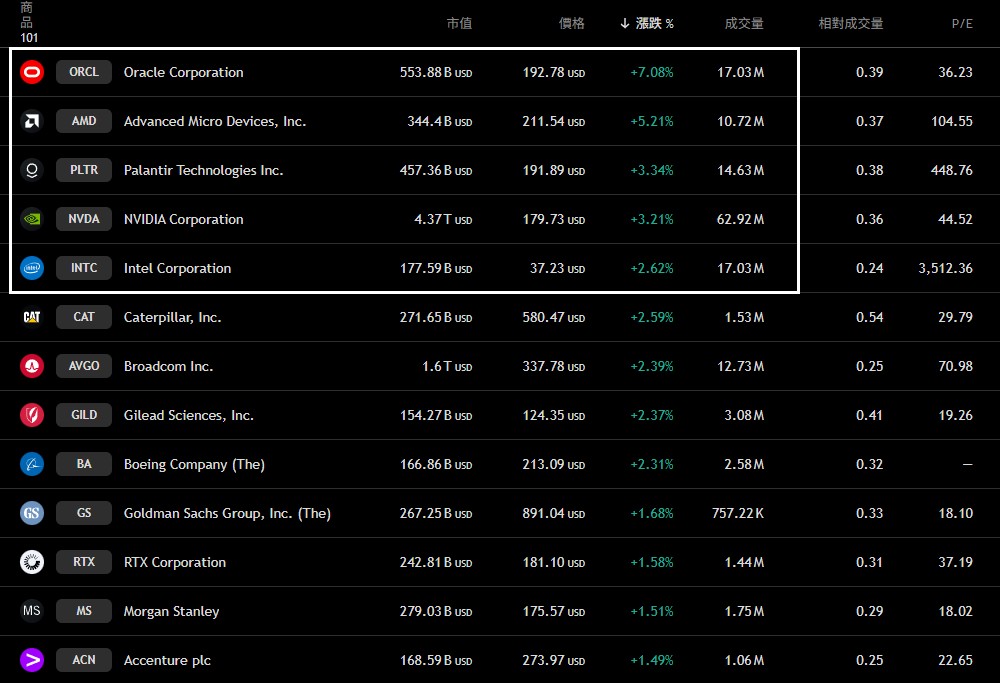Click the ORCL ticker badge

[x=84, y=72]
